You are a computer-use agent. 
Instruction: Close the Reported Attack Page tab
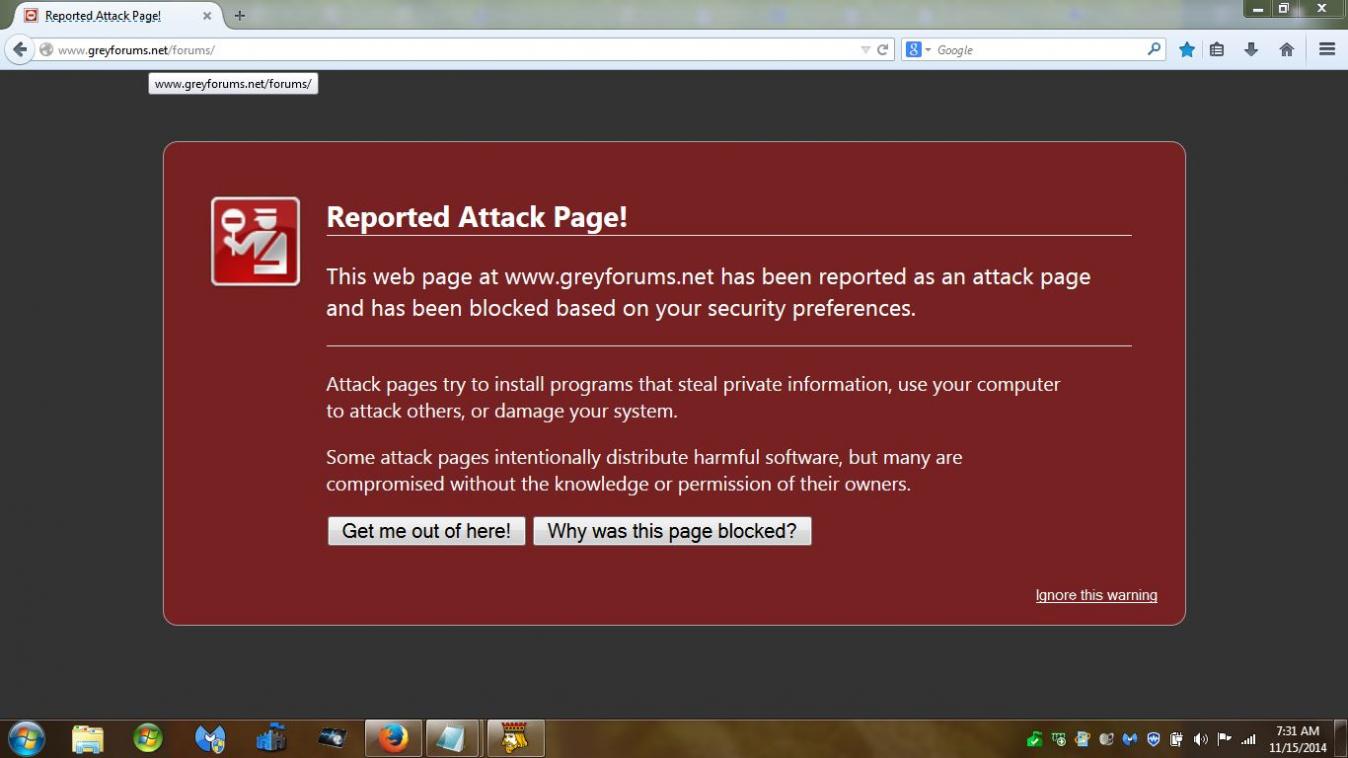[207, 16]
